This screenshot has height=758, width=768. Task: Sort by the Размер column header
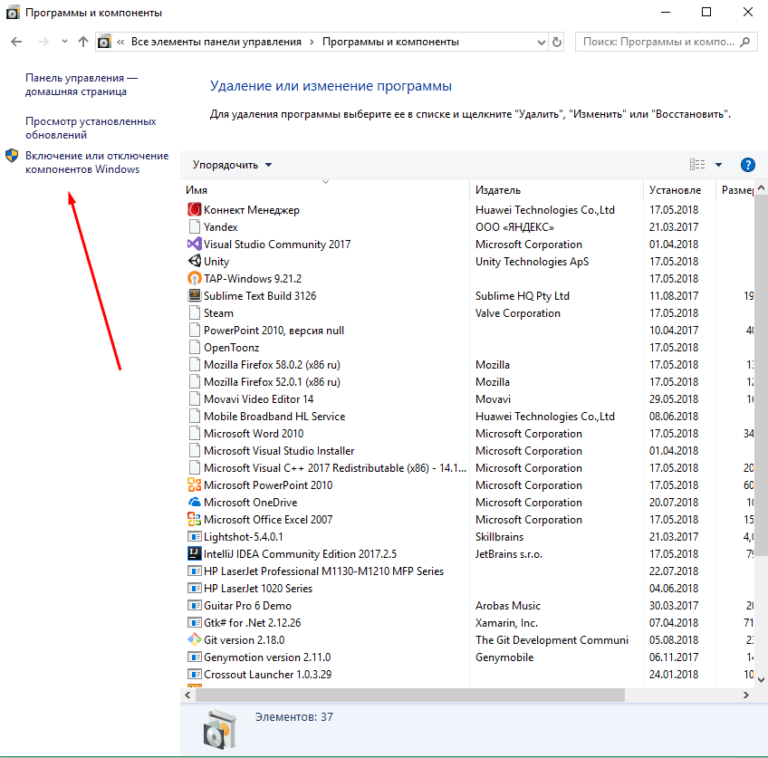pos(736,190)
